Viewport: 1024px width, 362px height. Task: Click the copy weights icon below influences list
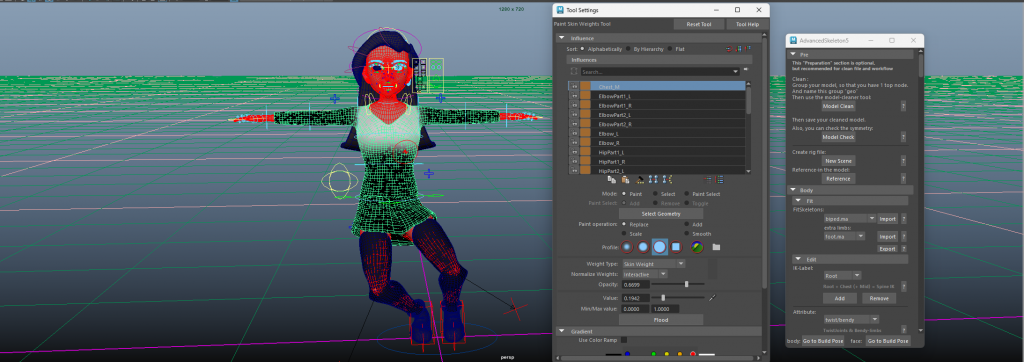coord(611,179)
